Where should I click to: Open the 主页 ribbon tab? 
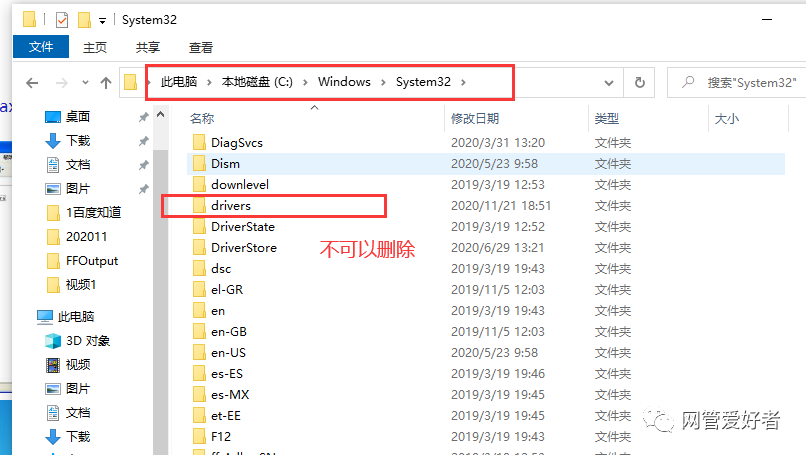pyautogui.click(x=95, y=47)
